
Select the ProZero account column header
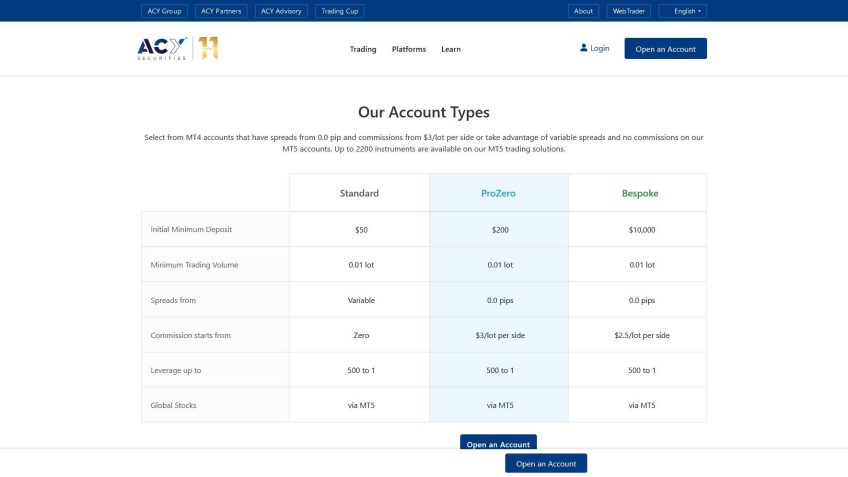(x=499, y=193)
